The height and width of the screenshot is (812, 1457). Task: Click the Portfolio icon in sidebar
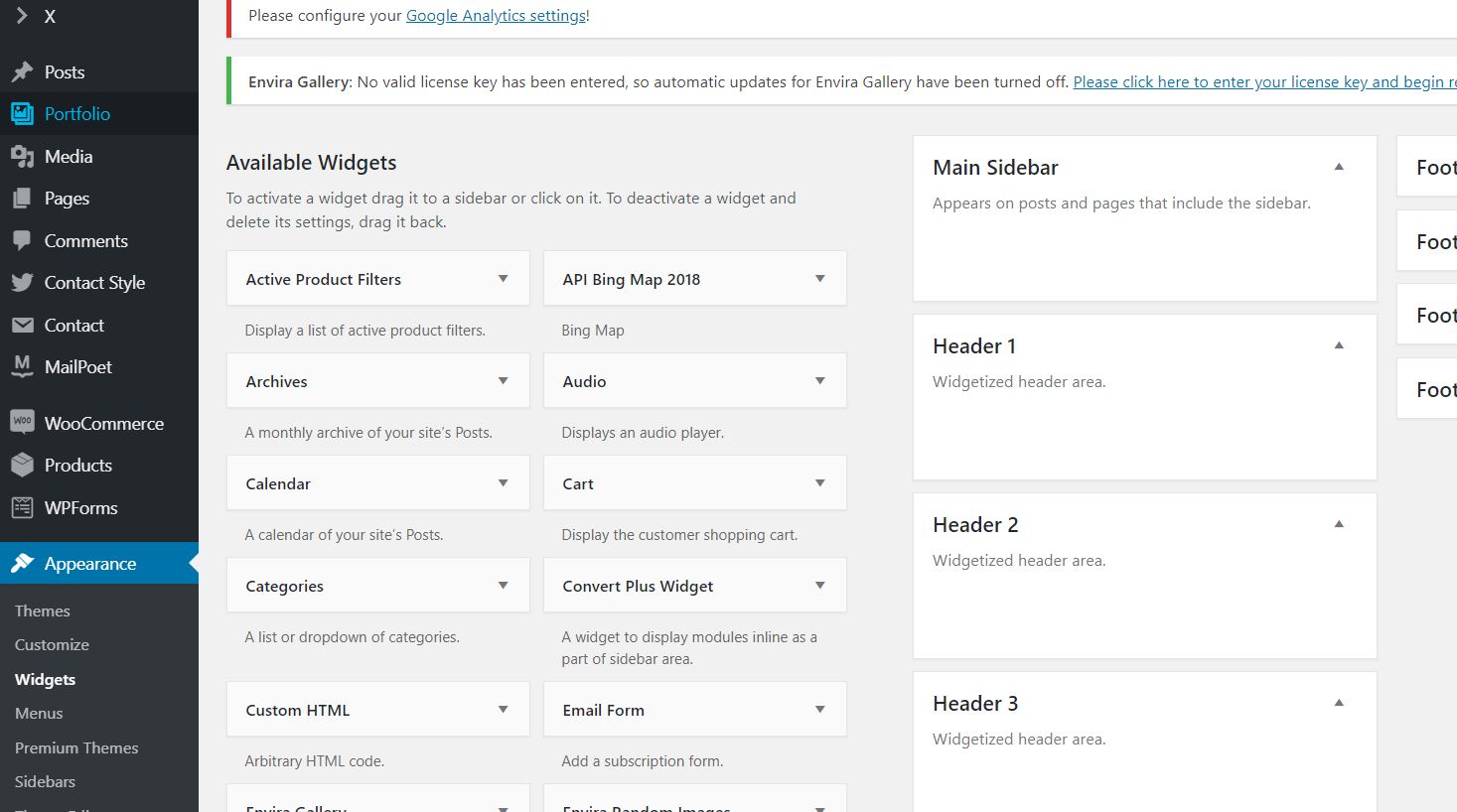coord(22,114)
